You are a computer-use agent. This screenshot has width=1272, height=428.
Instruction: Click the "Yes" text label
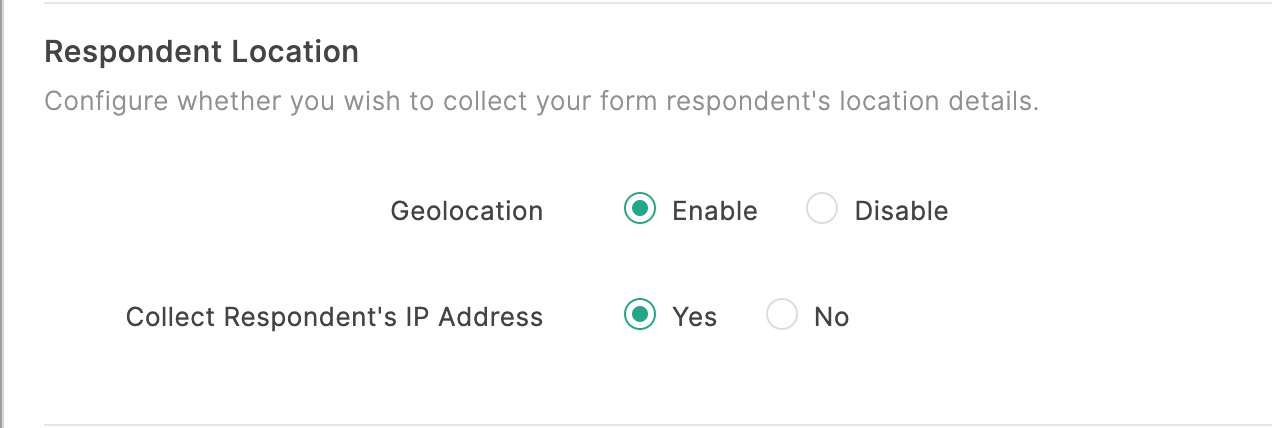(694, 317)
